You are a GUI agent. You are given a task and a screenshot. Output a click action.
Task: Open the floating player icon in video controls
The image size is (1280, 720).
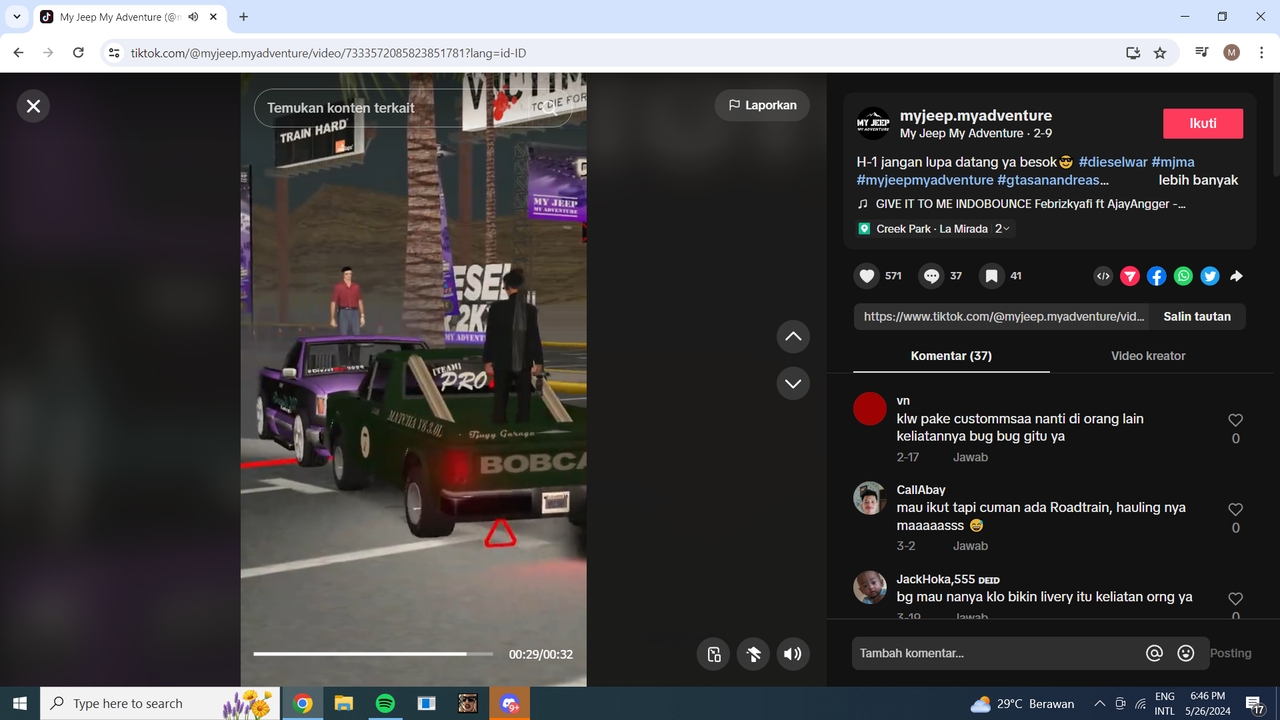pos(713,654)
